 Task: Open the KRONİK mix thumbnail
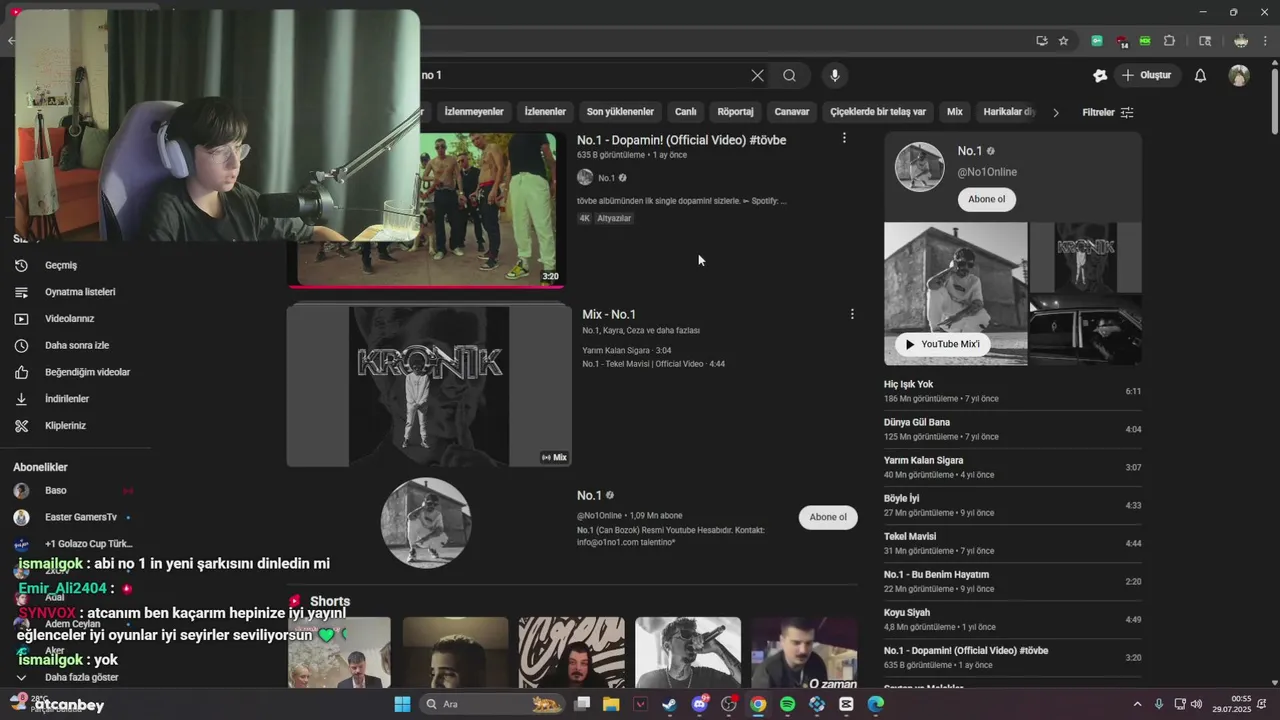click(x=429, y=386)
